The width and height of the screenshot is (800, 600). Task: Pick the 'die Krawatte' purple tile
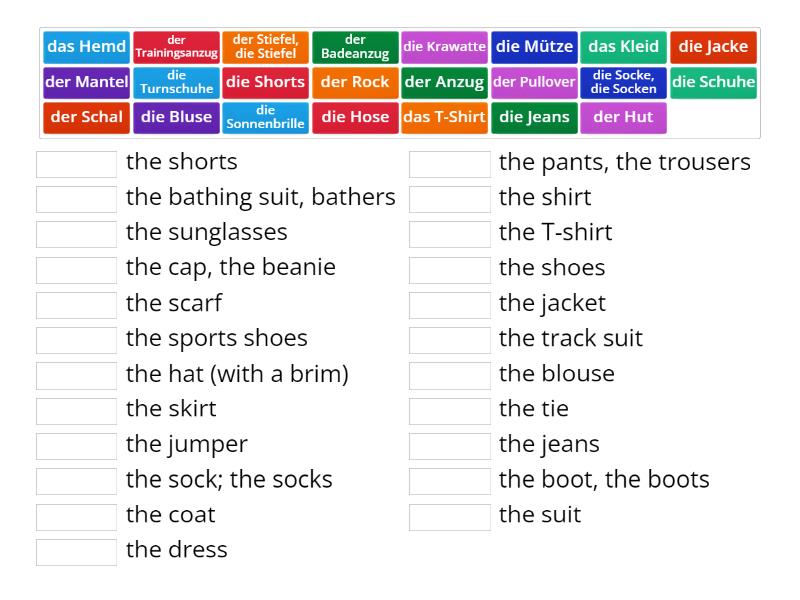(x=444, y=47)
